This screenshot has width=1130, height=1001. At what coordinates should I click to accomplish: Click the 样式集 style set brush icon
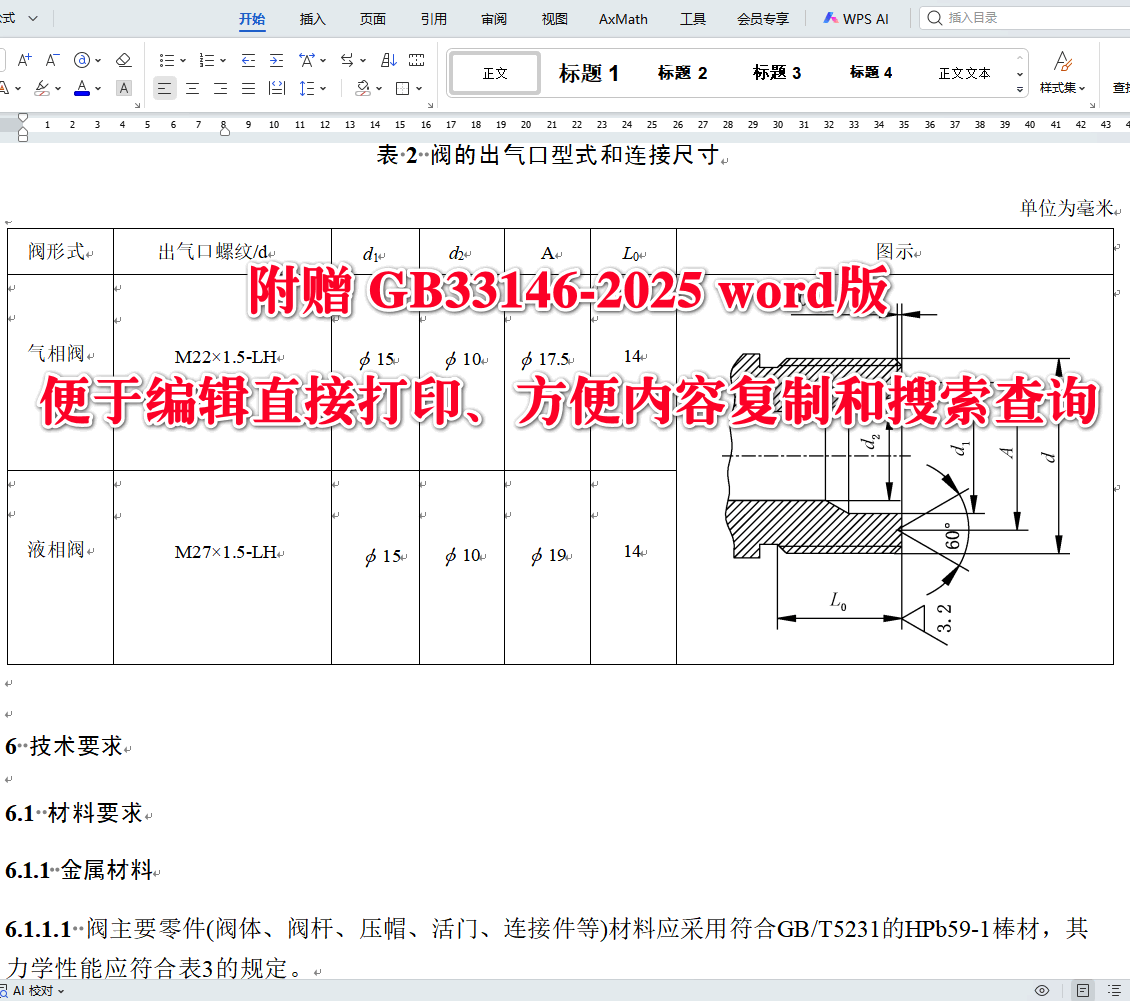[1062, 66]
